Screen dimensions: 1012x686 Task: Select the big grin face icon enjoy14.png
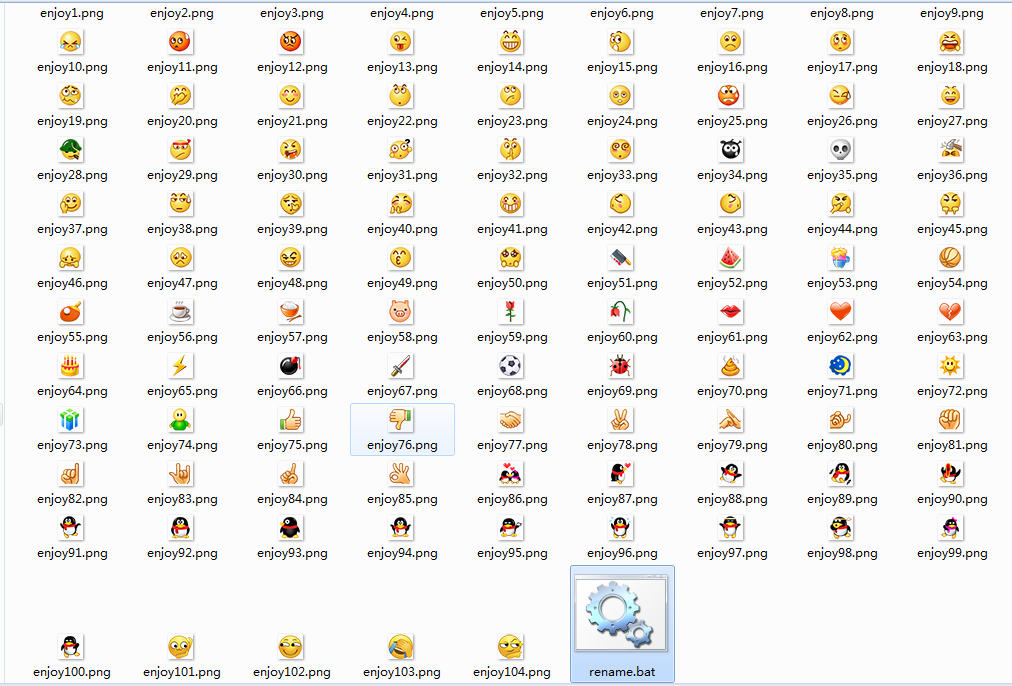[511, 42]
